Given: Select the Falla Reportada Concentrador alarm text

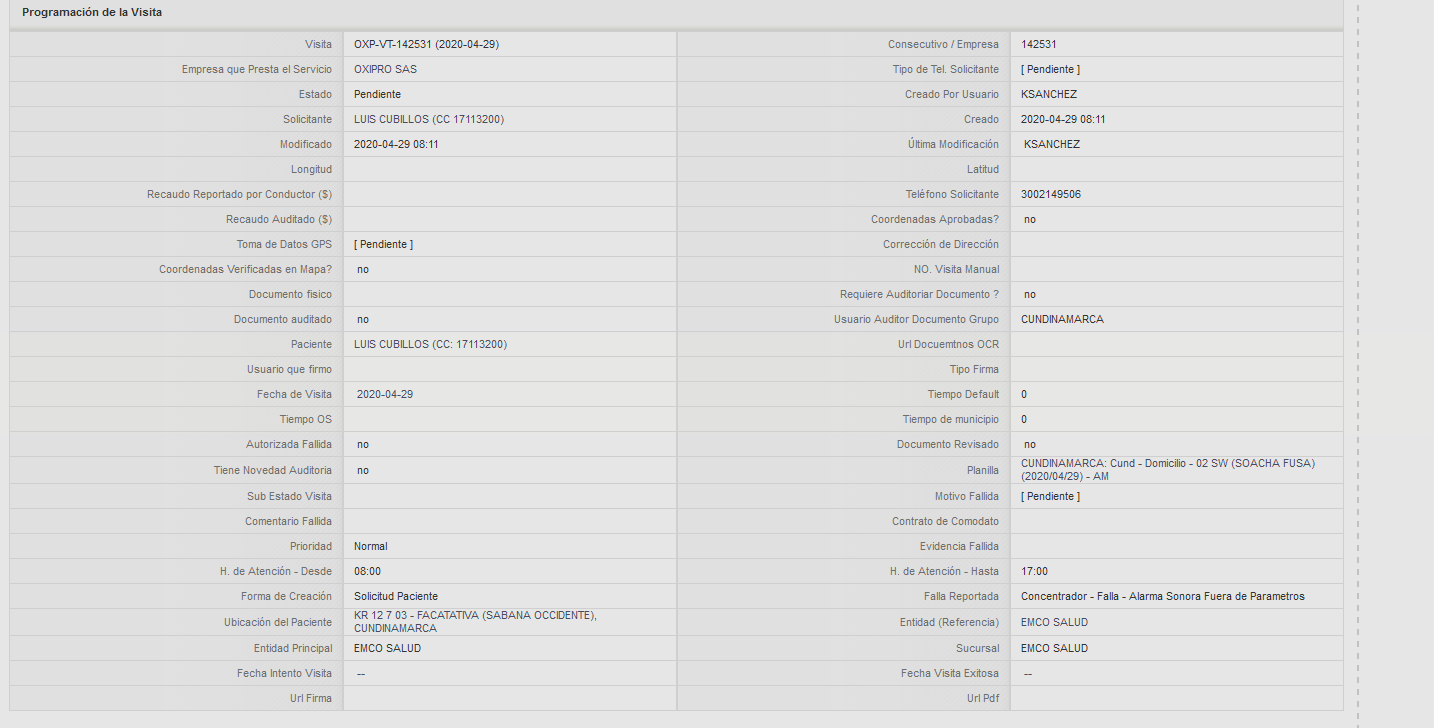Looking at the screenshot, I should (1163, 596).
